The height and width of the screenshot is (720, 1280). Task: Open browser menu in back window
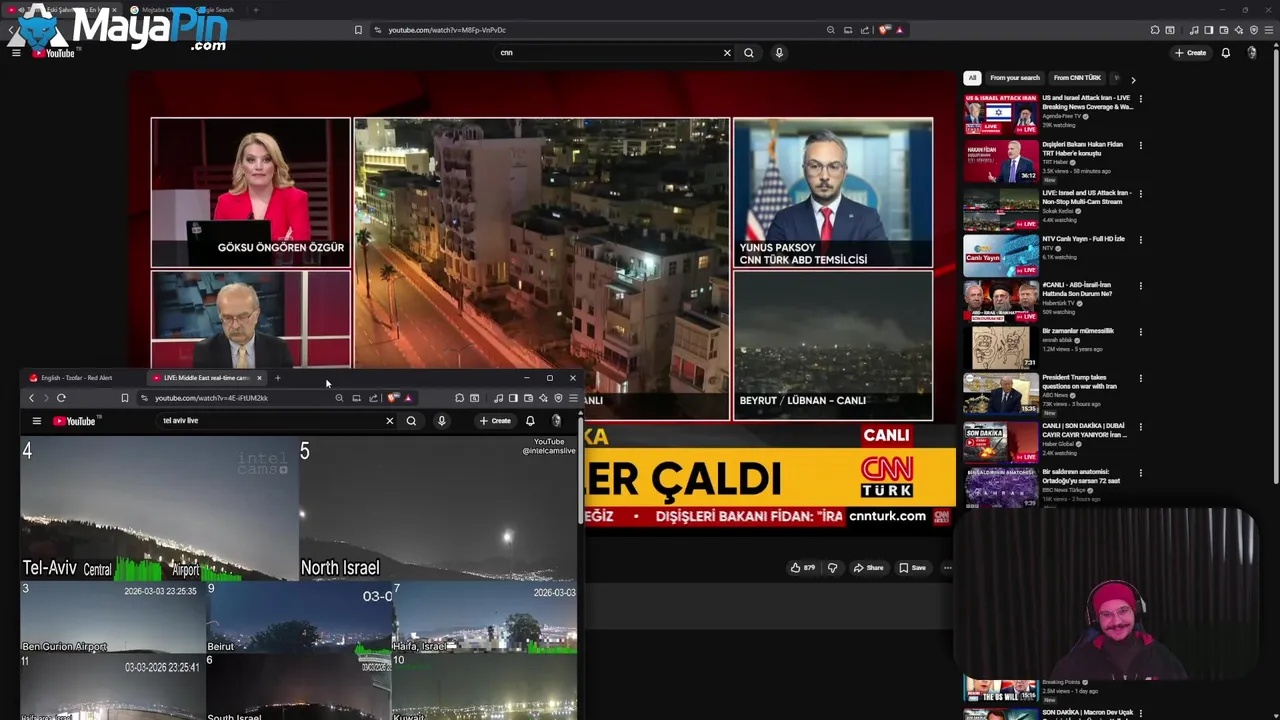tap(1269, 30)
